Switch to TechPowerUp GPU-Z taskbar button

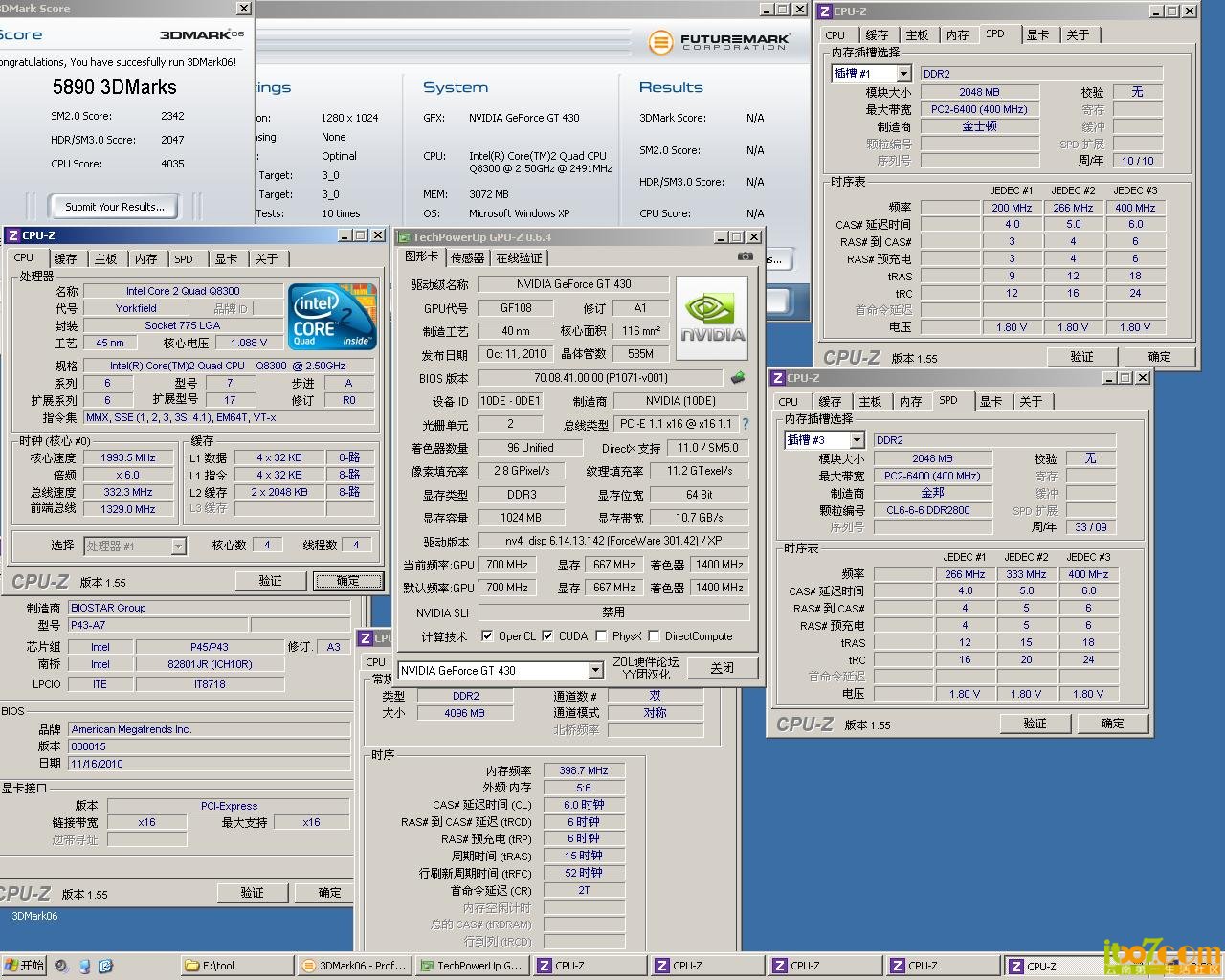[473, 966]
